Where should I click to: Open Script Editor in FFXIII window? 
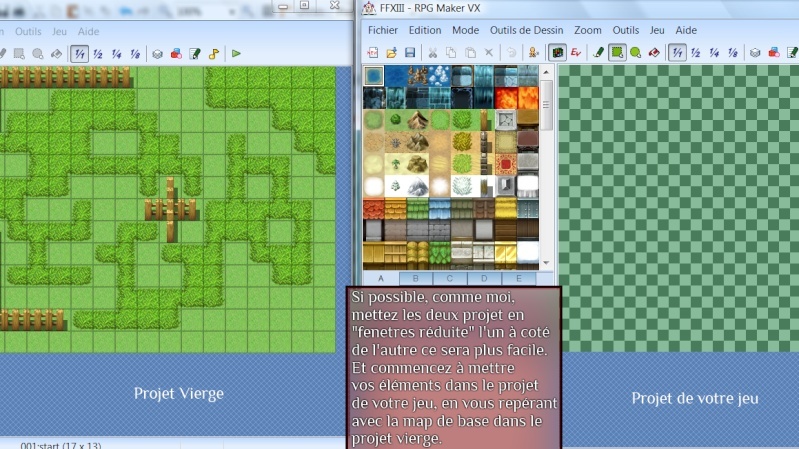792,53
